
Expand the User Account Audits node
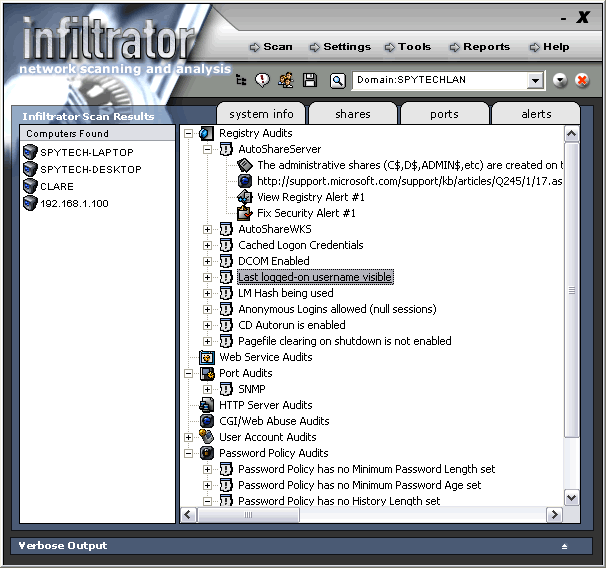coord(188,437)
